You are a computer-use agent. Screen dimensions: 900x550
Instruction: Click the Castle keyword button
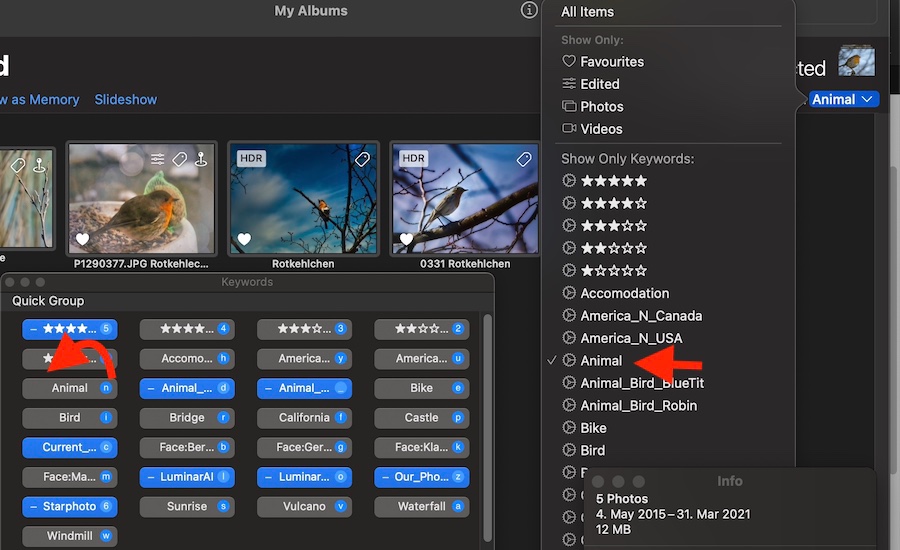tap(422, 417)
